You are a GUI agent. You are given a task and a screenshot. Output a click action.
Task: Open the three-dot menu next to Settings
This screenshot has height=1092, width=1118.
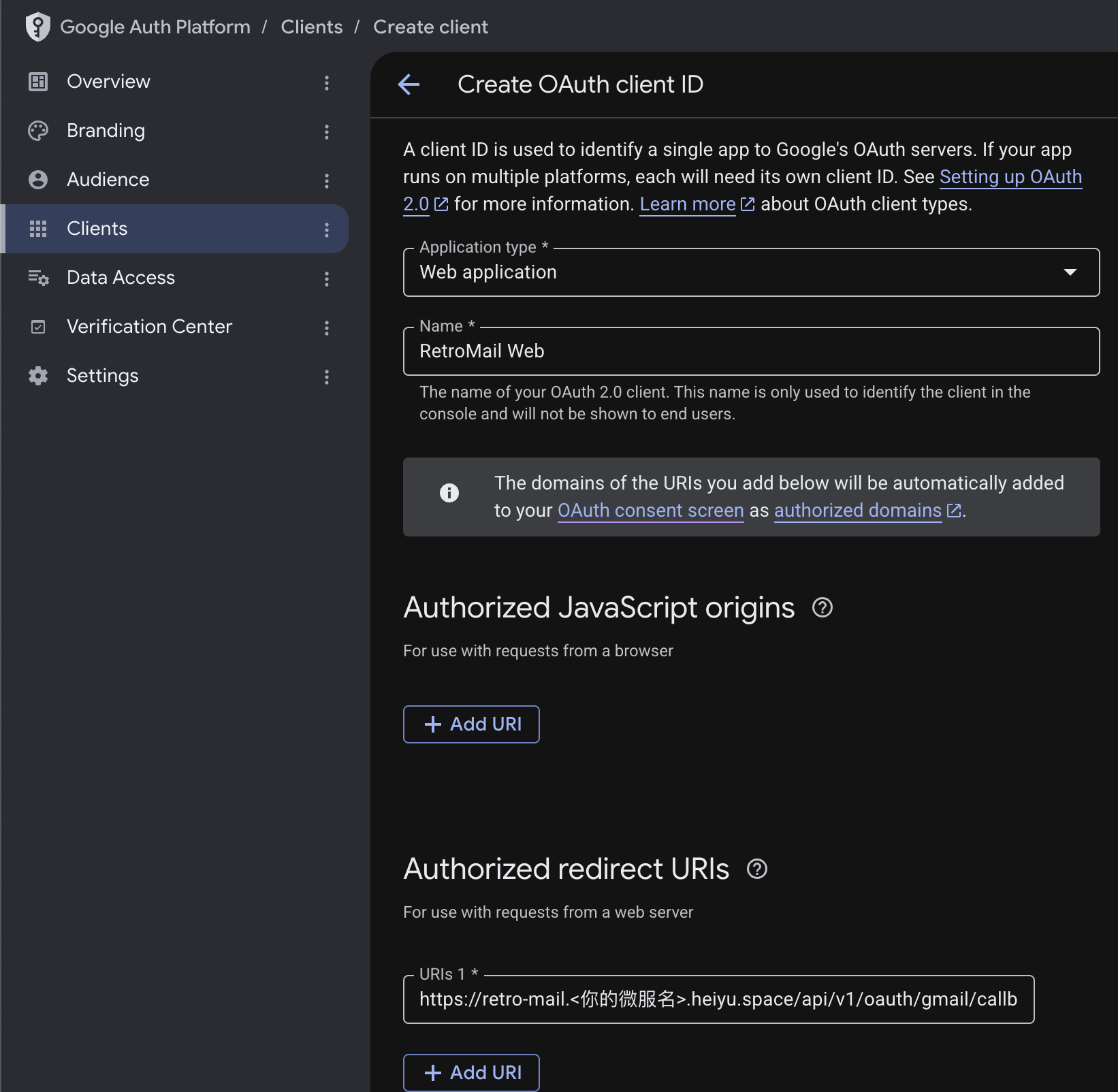click(x=327, y=376)
